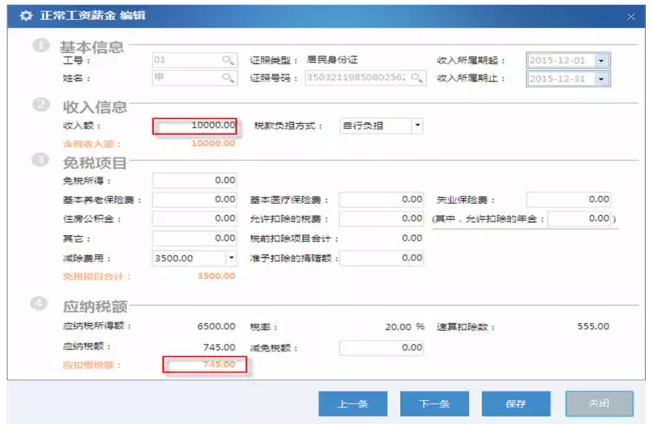Focus the 基本养老保险费 input field
Image resolution: width=652 pixels, height=429 pixels.
pyautogui.click(x=195, y=200)
